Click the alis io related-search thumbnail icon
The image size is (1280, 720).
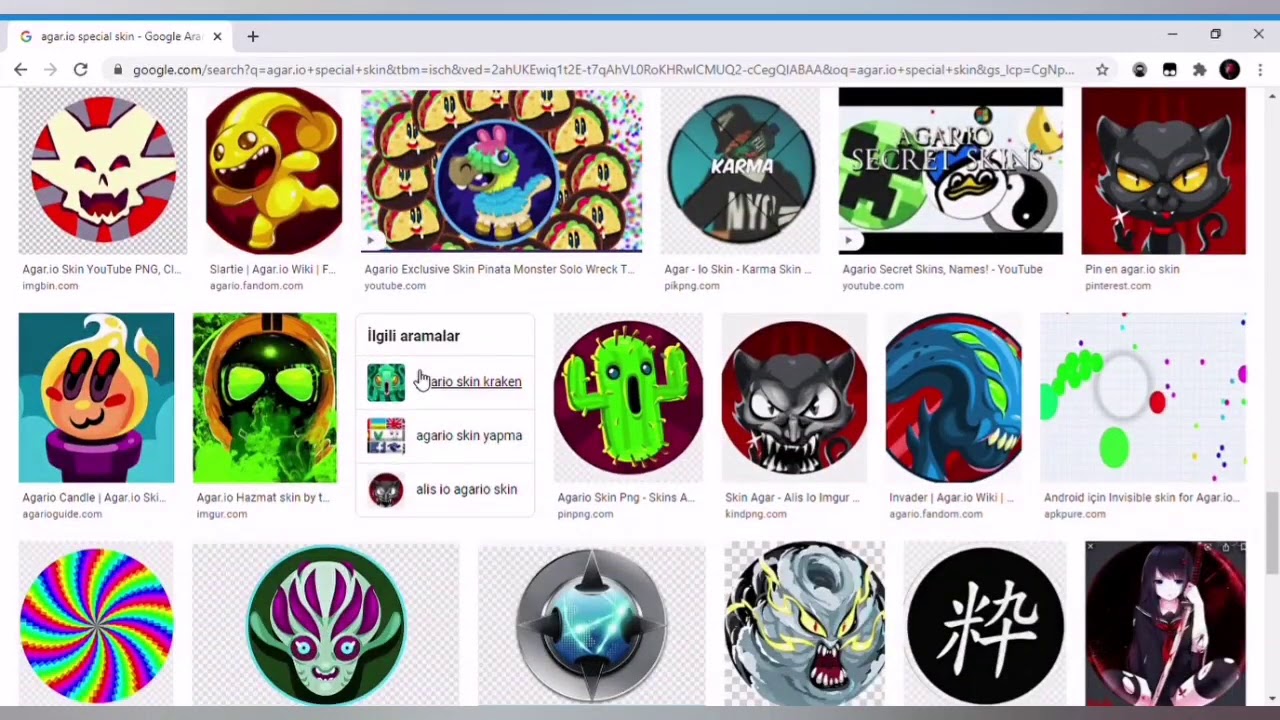386,490
